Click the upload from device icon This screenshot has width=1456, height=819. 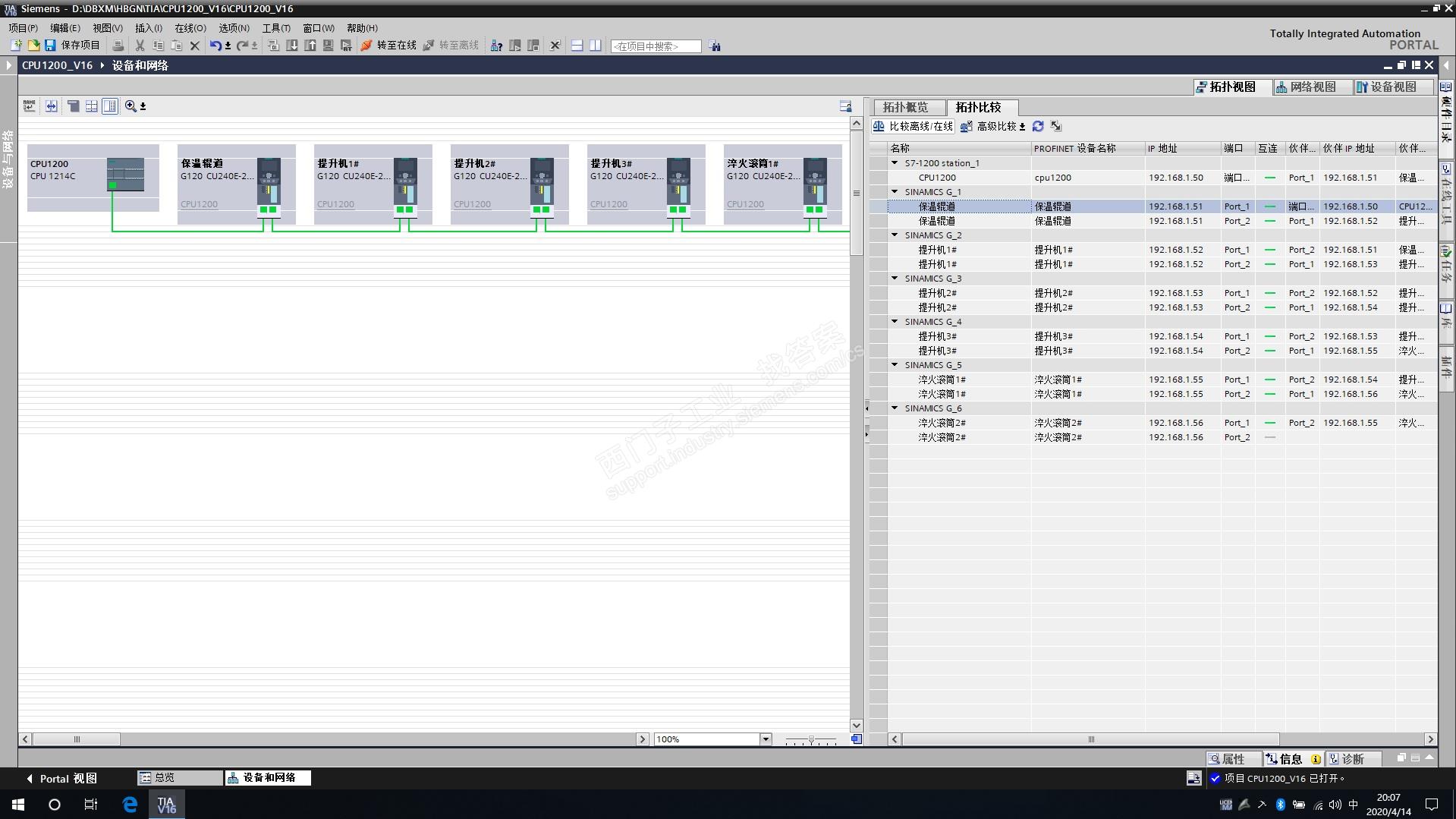(310, 46)
